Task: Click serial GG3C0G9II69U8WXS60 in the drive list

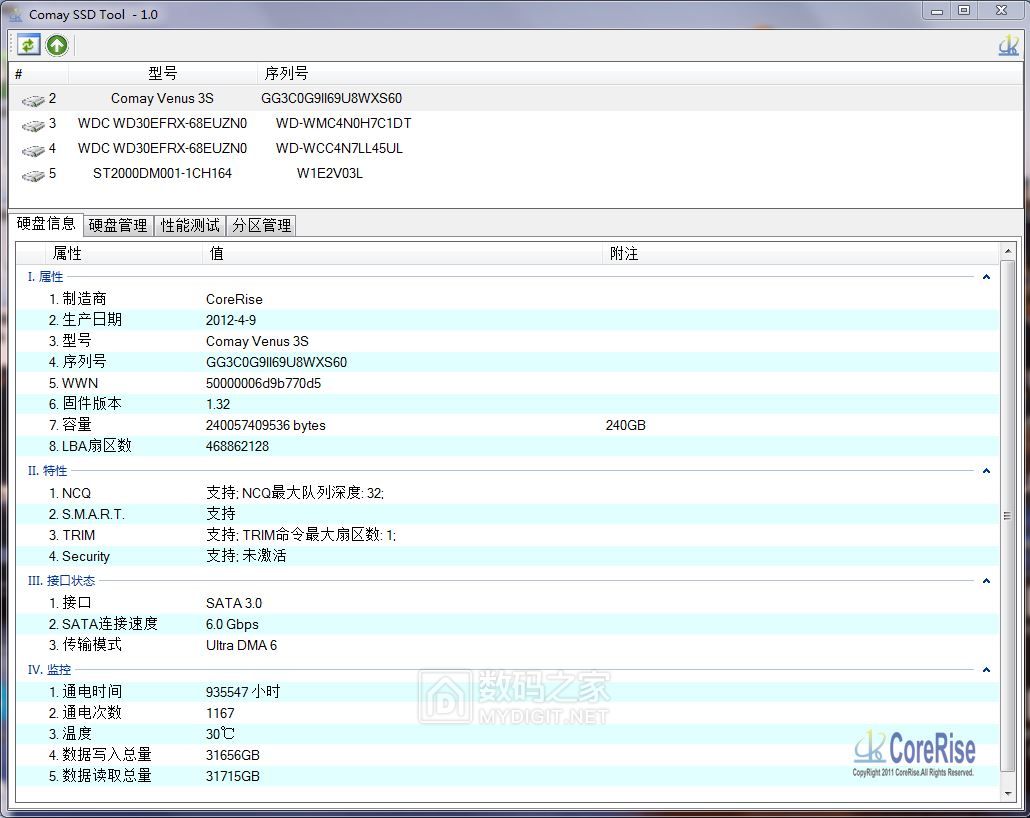Action: click(332, 99)
